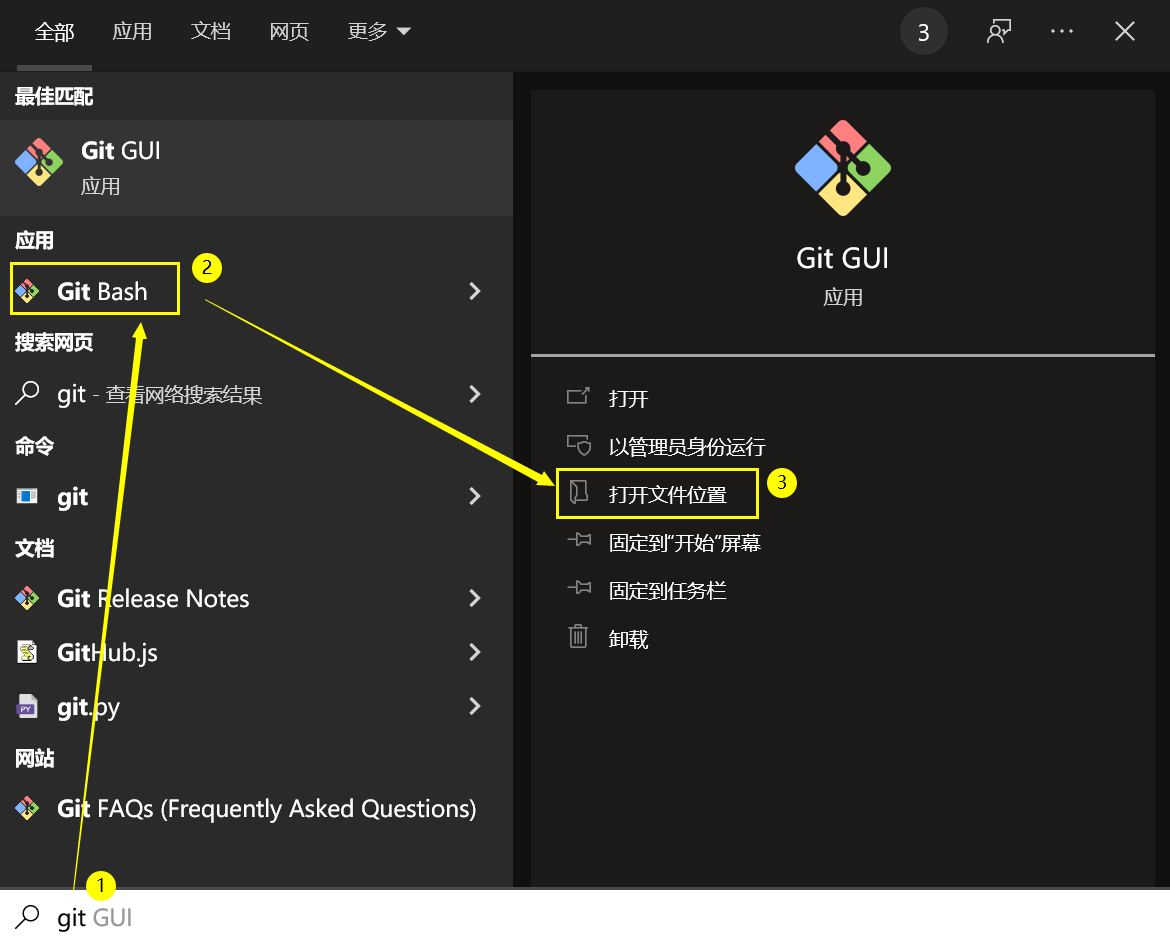1170x939 pixels.
Task: Click the Git GUI icon in best match
Action: 39,162
